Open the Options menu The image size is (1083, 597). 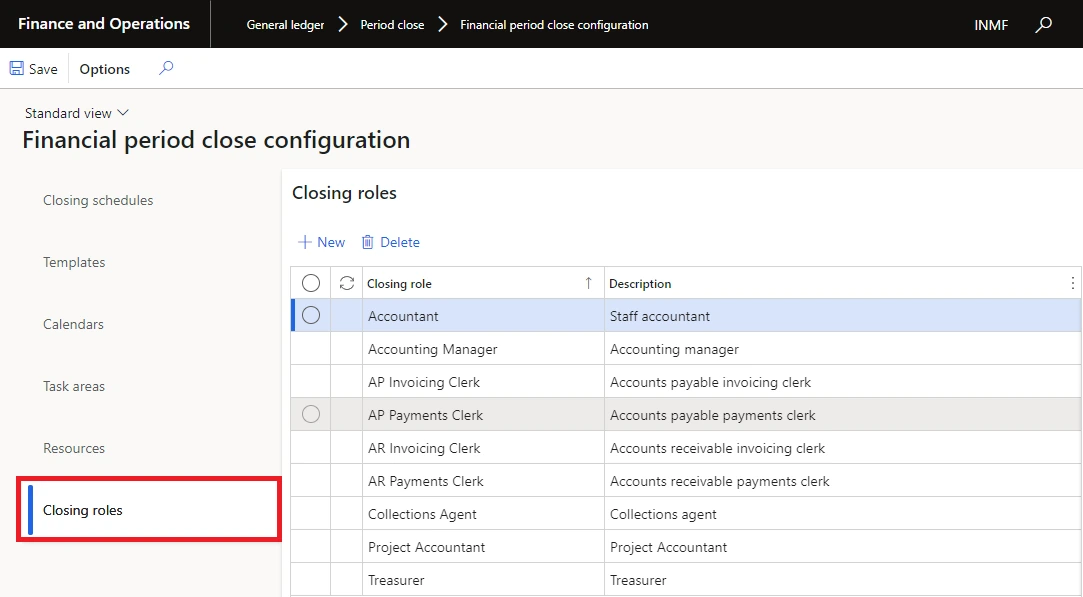(x=104, y=69)
